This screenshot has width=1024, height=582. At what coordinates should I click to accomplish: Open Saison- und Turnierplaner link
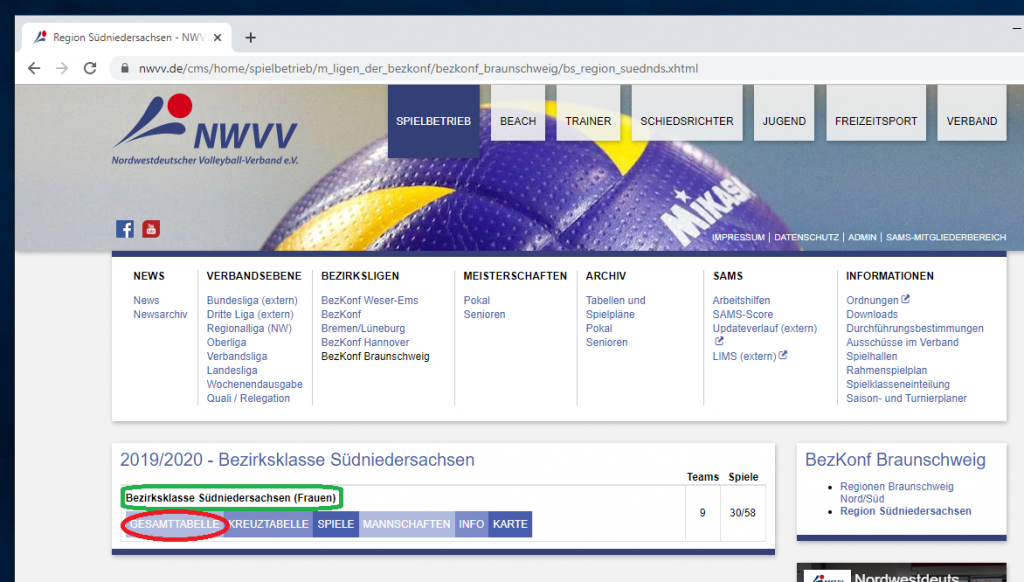[x=906, y=398]
